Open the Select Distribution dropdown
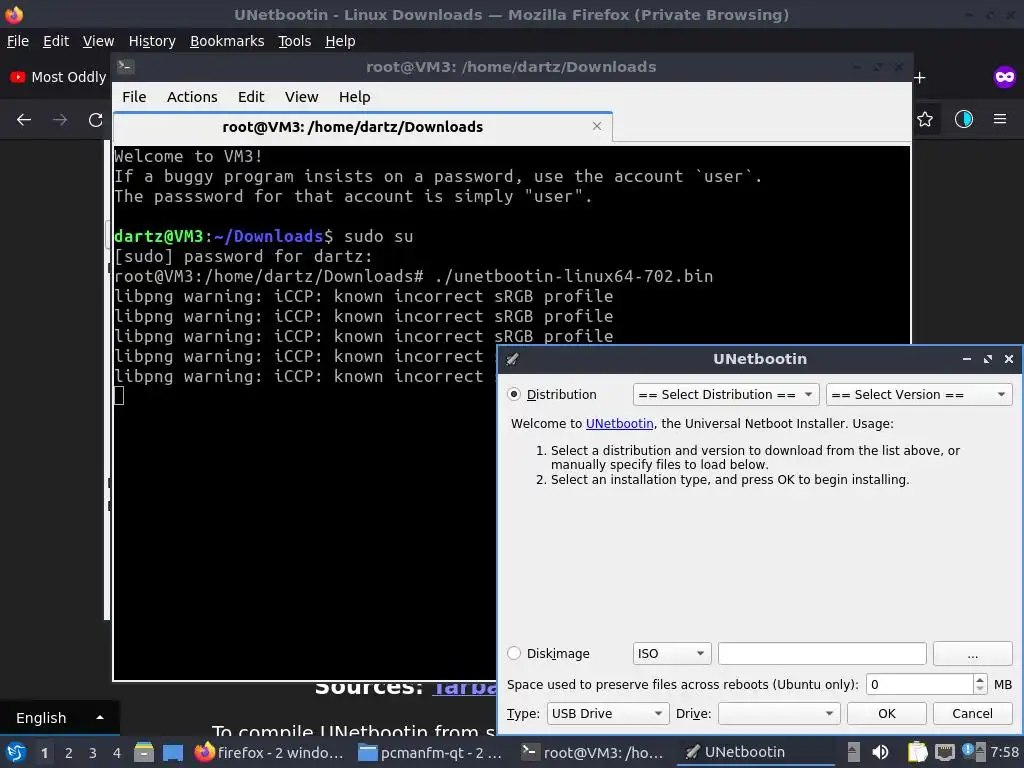This screenshot has width=1024, height=768. (x=726, y=394)
